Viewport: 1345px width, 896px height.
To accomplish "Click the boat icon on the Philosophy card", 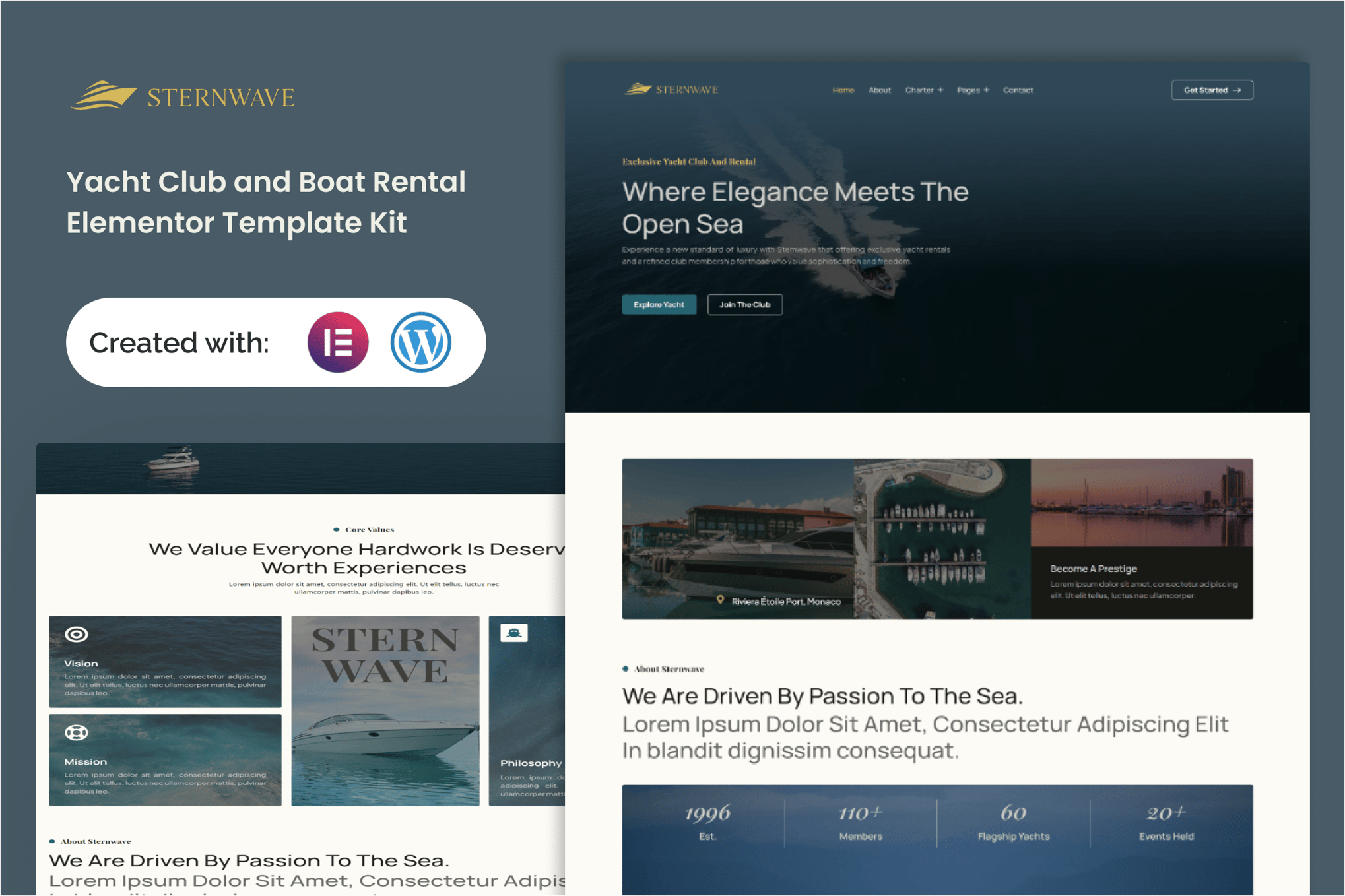I will point(515,632).
